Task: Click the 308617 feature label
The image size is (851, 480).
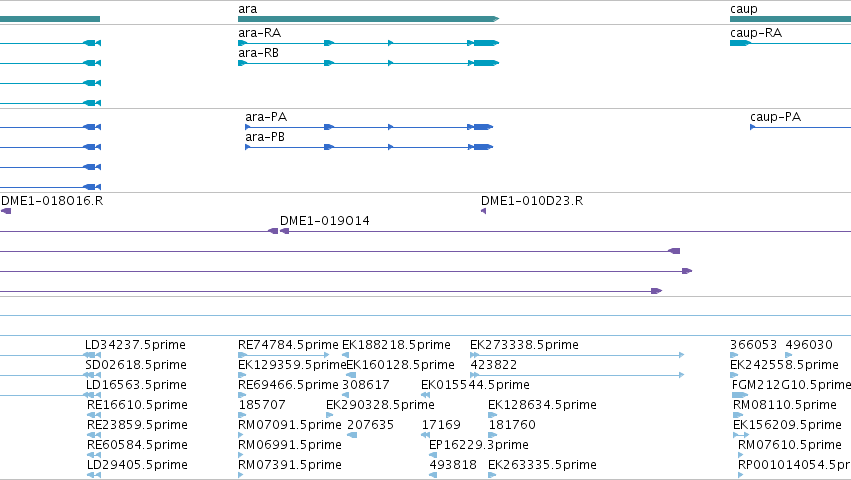Action: 366,385
